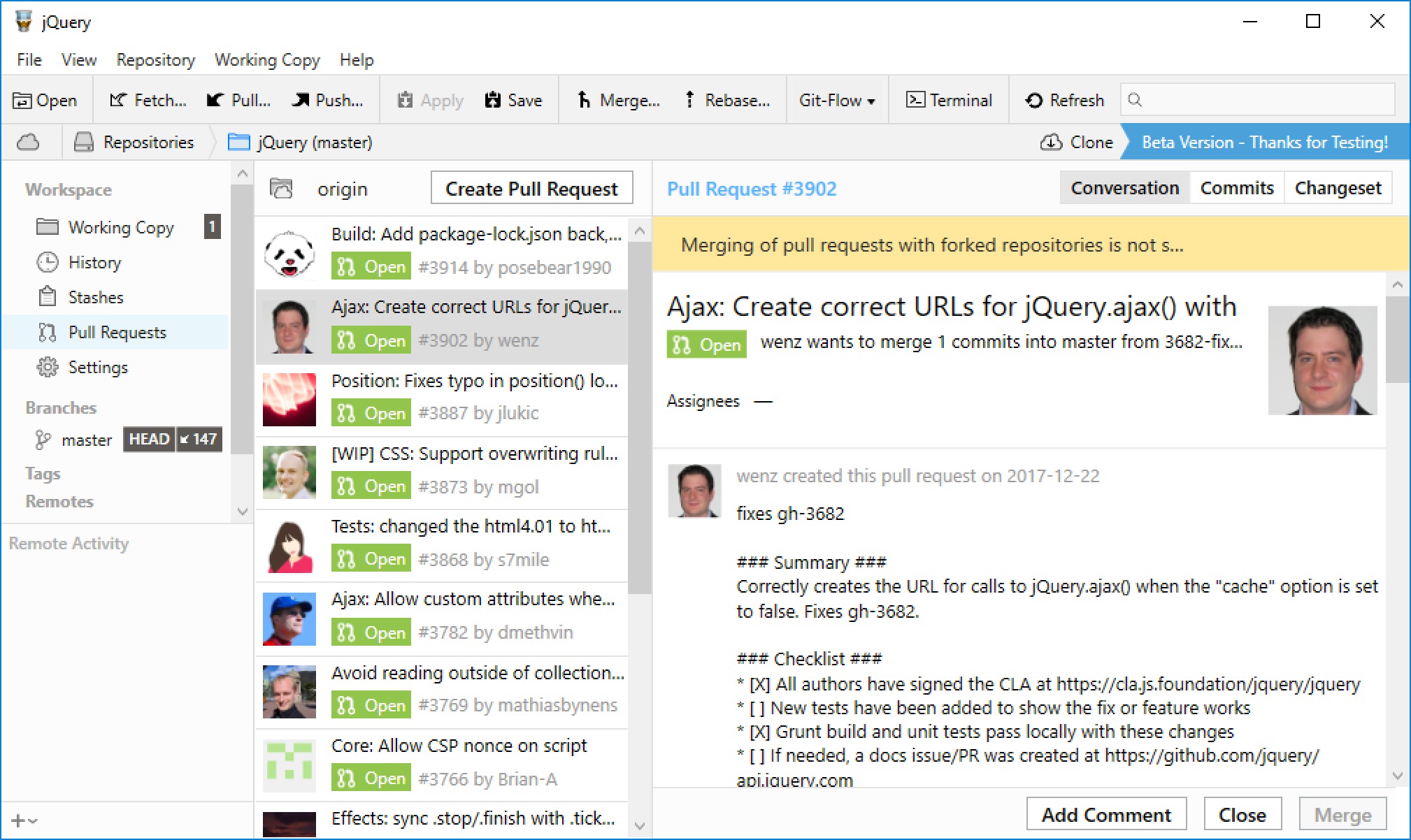
Task: Expand the Tags section
Action: pos(43,474)
